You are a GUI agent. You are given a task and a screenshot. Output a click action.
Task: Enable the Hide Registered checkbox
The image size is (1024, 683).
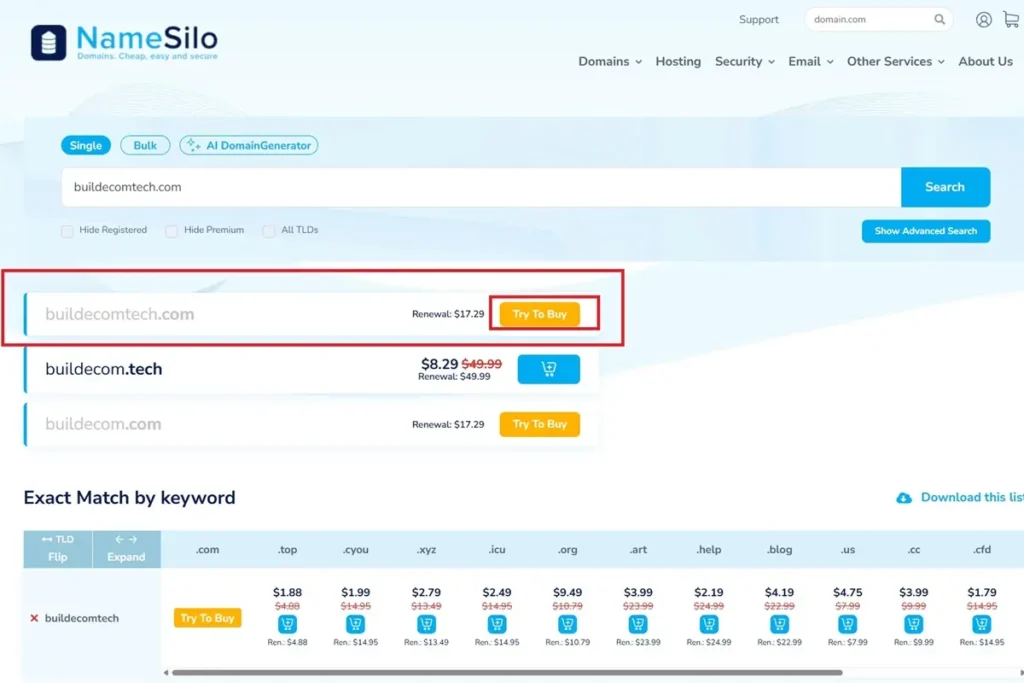[x=67, y=231]
